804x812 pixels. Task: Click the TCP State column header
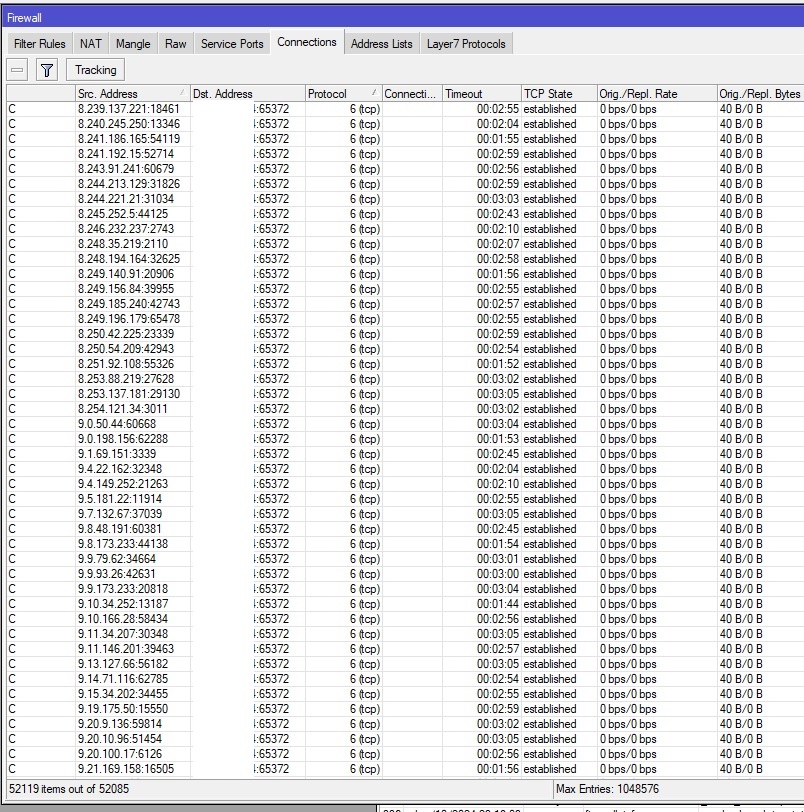point(559,94)
